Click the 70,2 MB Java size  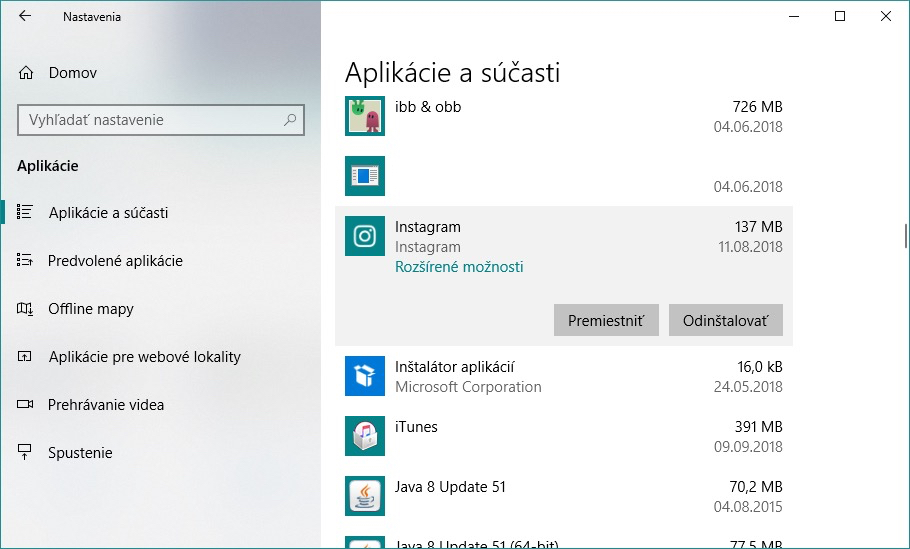click(756, 487)
